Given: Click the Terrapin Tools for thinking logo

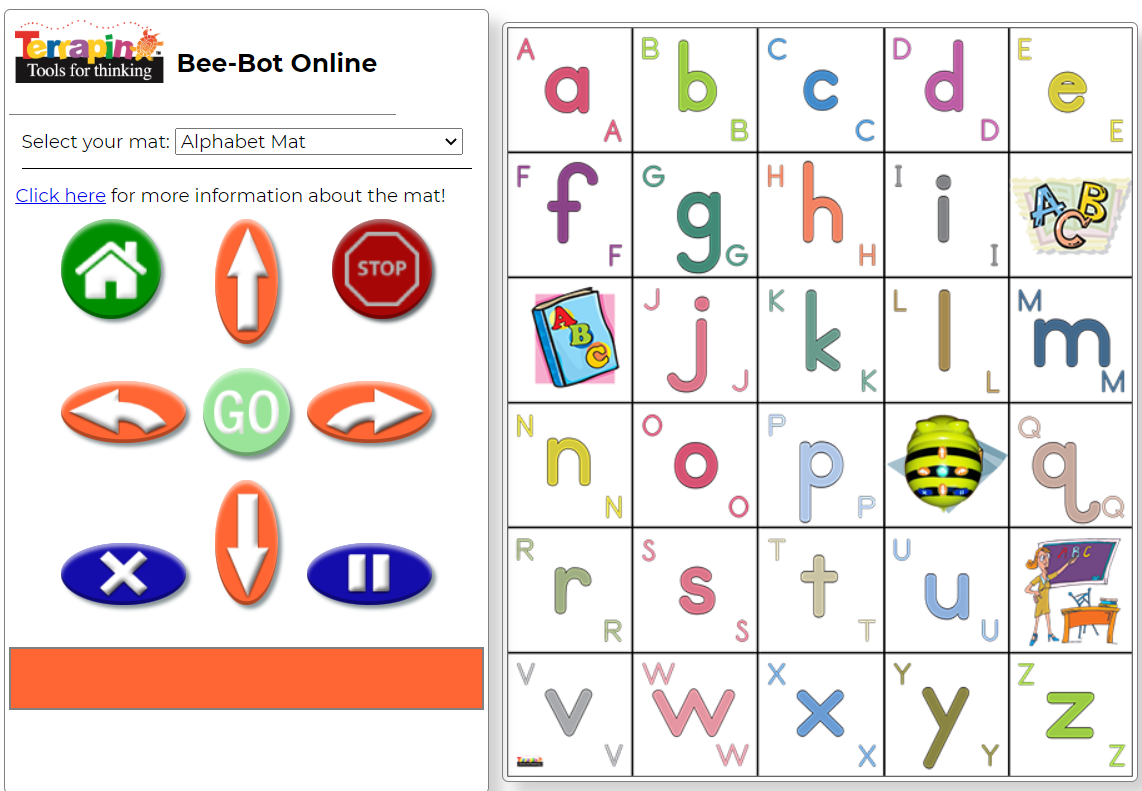Looking at the screenshot, I should point(89,56).
